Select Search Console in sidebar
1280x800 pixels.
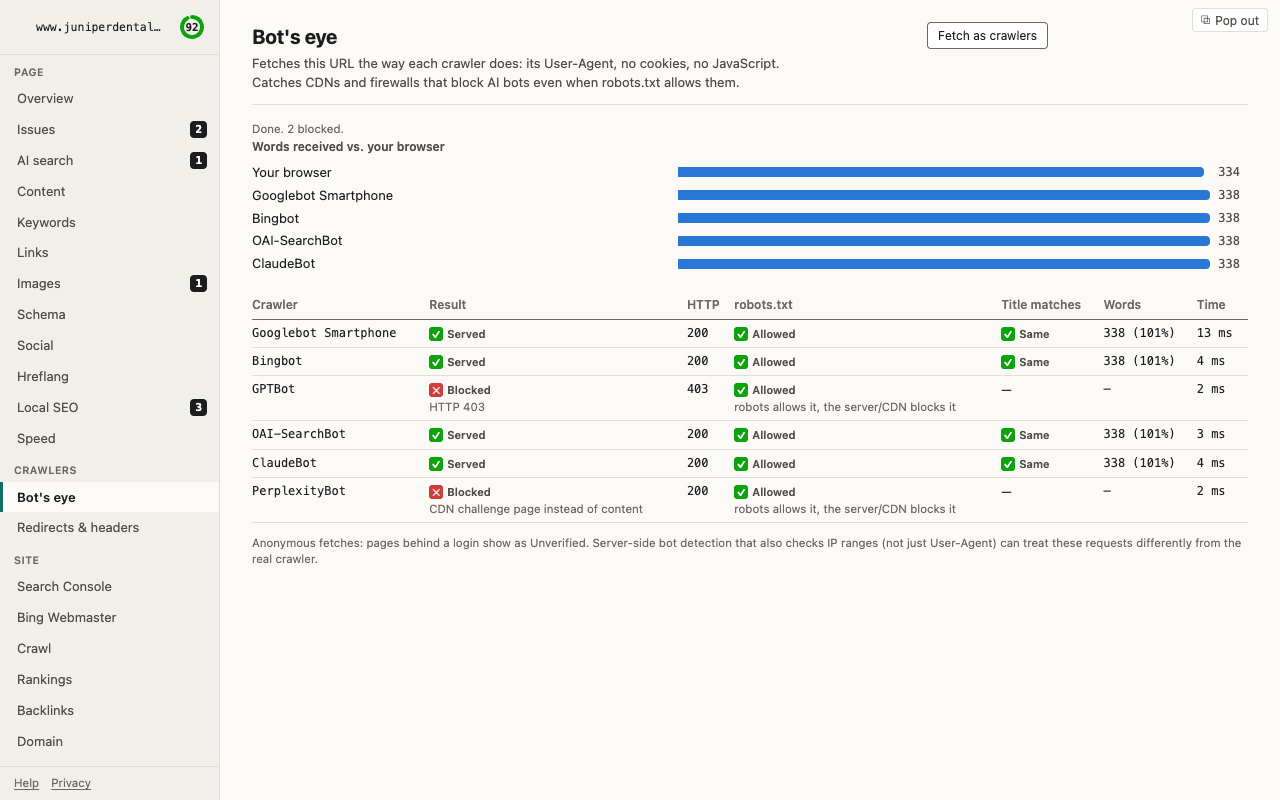coord(110,586)
